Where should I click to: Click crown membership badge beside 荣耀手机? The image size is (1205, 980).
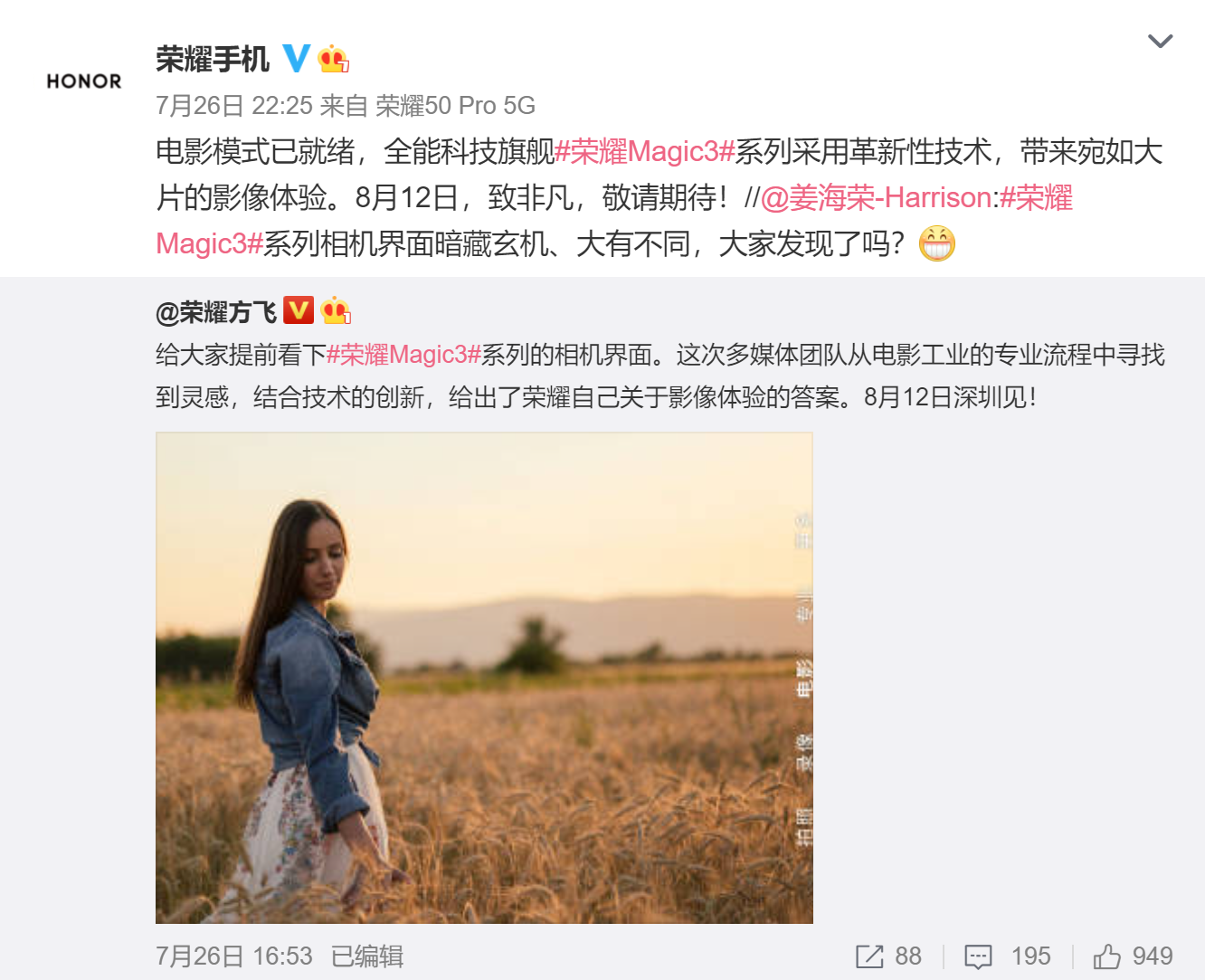point(333,59)
